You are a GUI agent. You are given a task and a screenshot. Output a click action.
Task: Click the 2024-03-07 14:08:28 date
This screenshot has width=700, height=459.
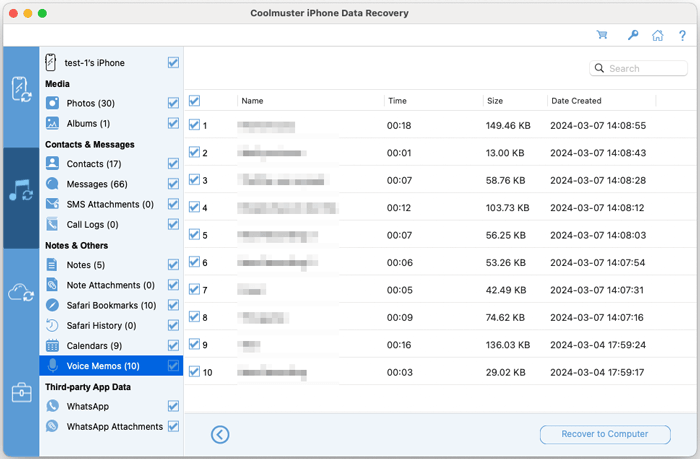click(x=598, y=180)
